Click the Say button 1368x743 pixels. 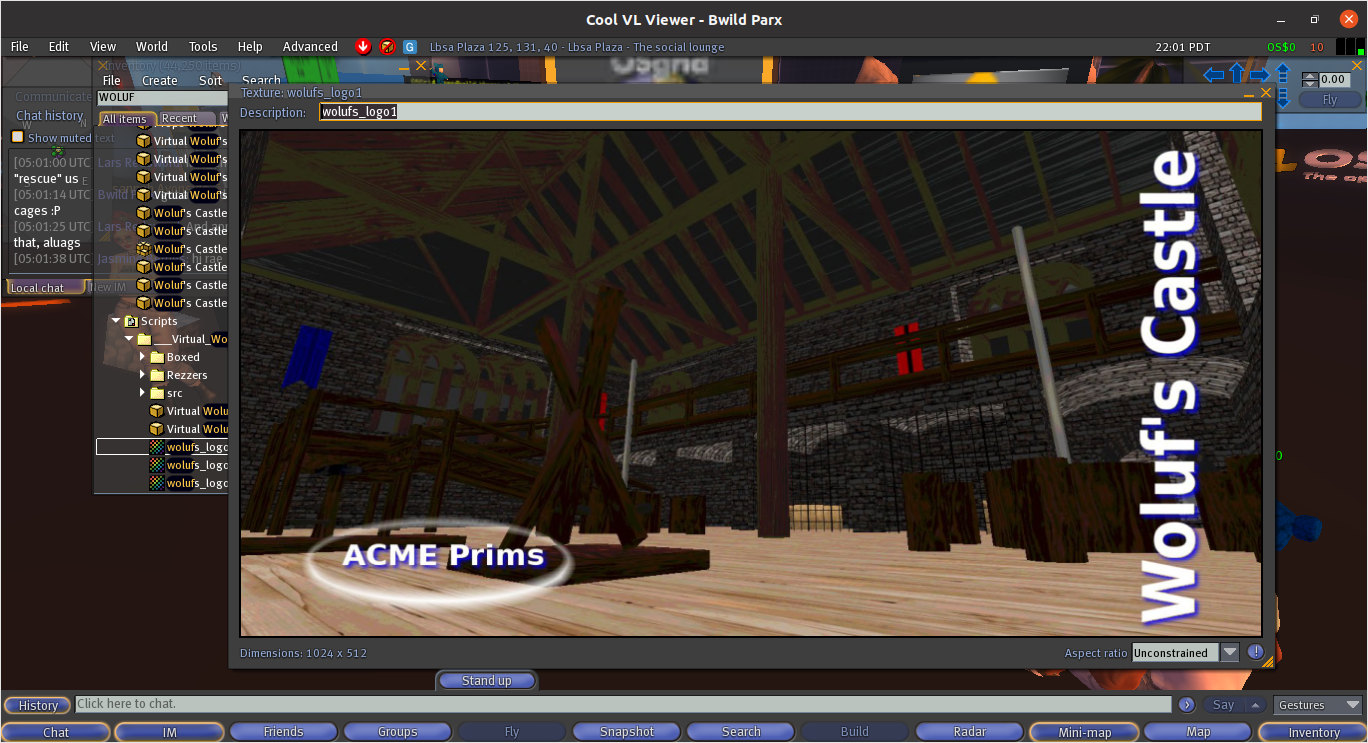[1223, 705]
